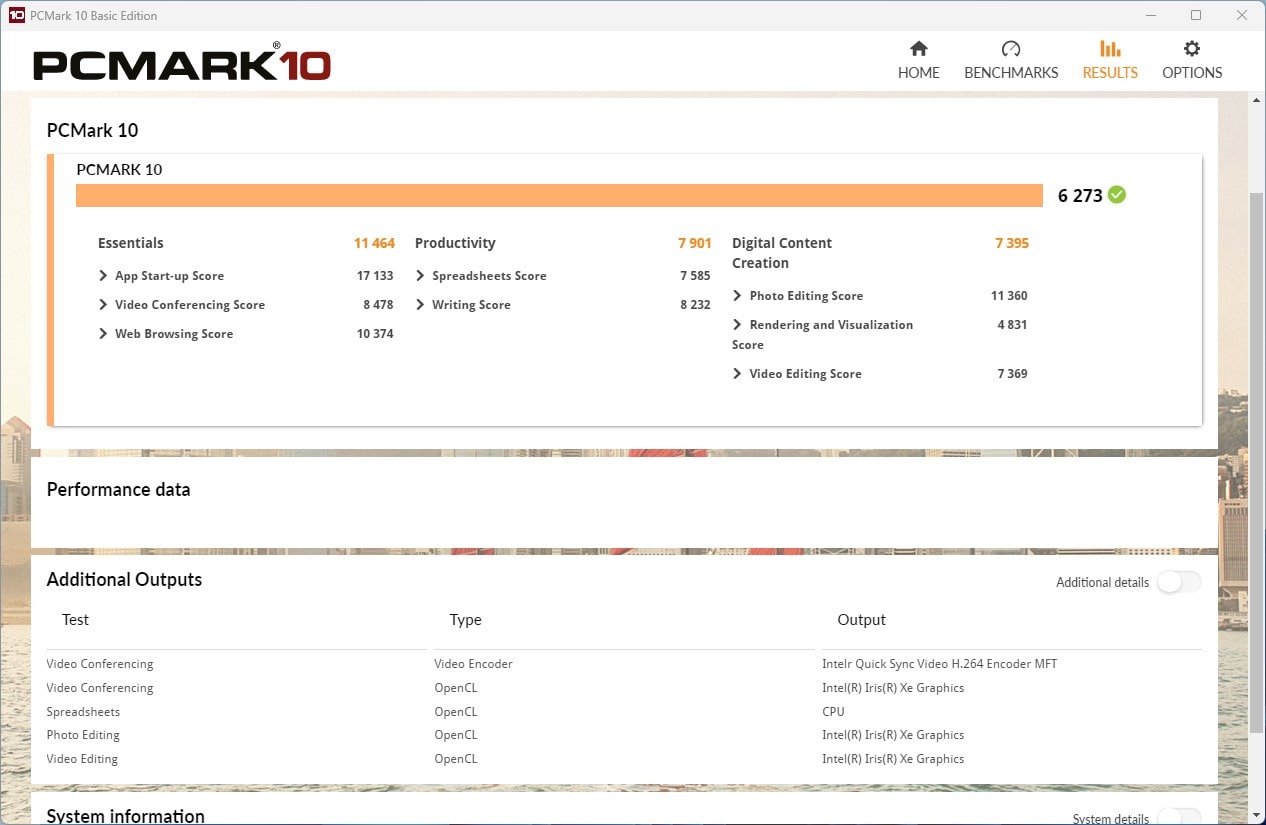
Task: Click the Additional Outputs heading
Action: 124,580
